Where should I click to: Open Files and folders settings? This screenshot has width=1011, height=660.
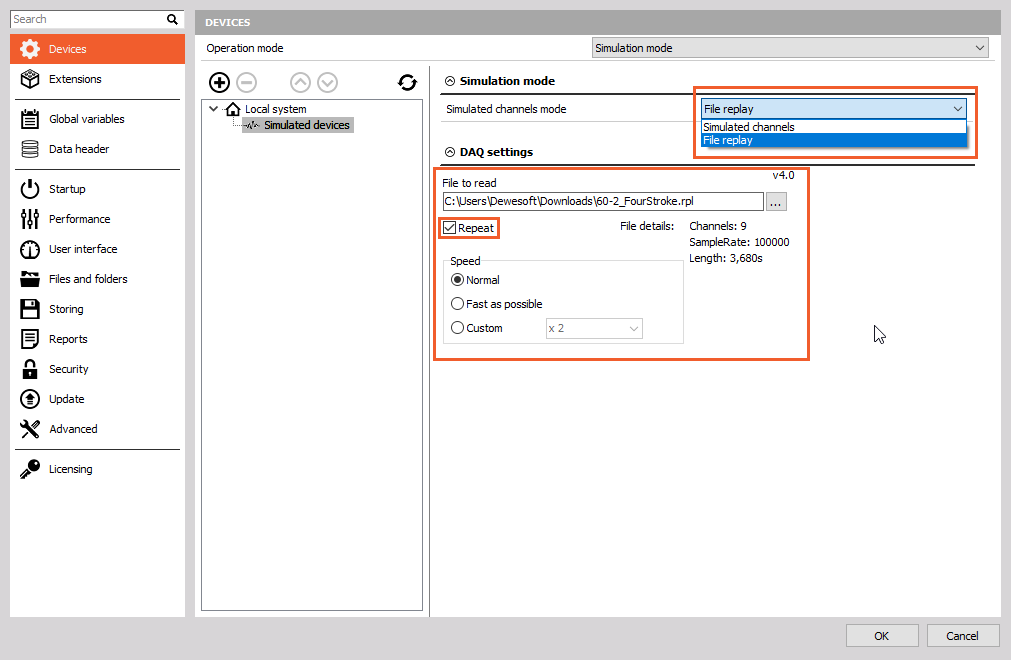[97, 279]
